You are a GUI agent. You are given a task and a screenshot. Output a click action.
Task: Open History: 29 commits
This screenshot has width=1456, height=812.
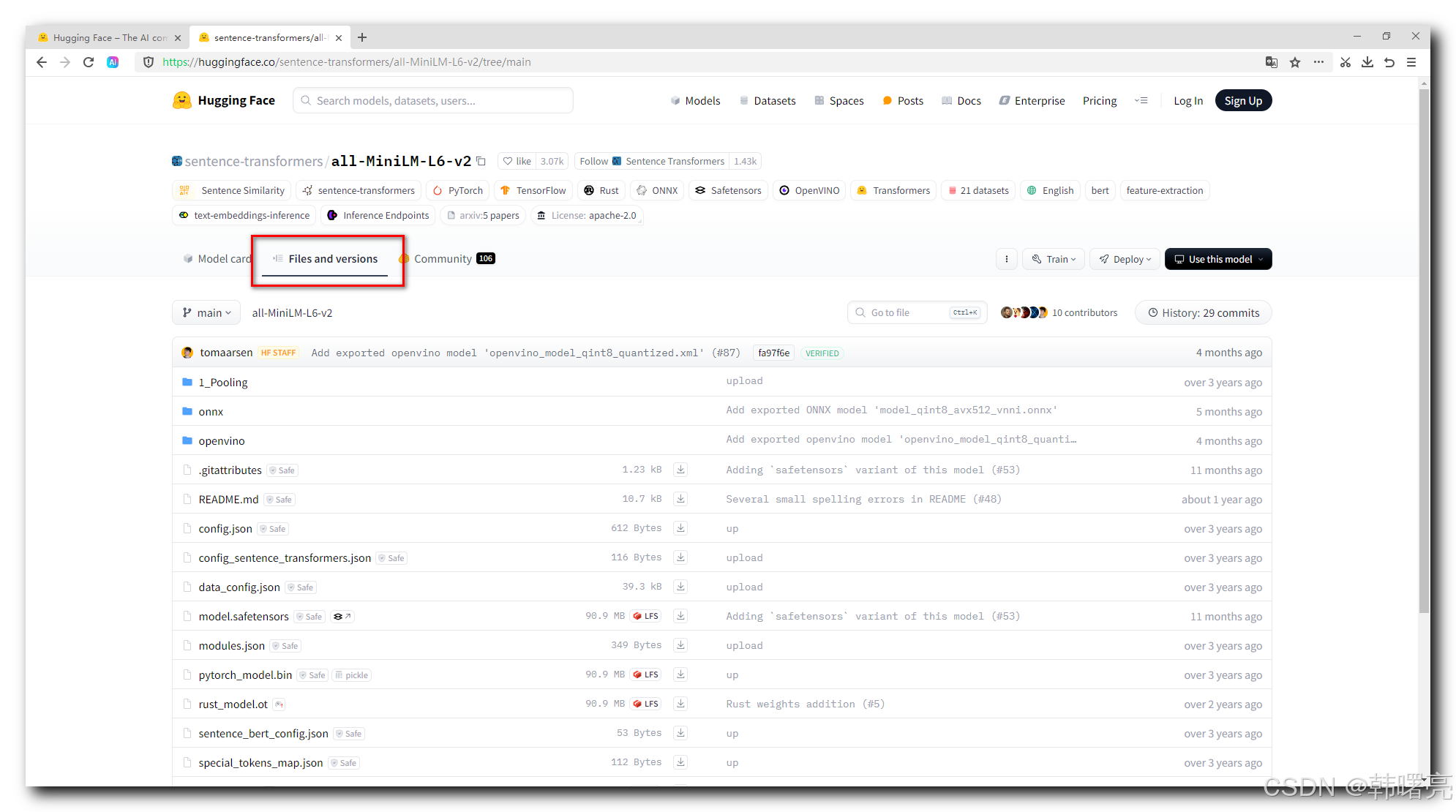[1204, 312]
